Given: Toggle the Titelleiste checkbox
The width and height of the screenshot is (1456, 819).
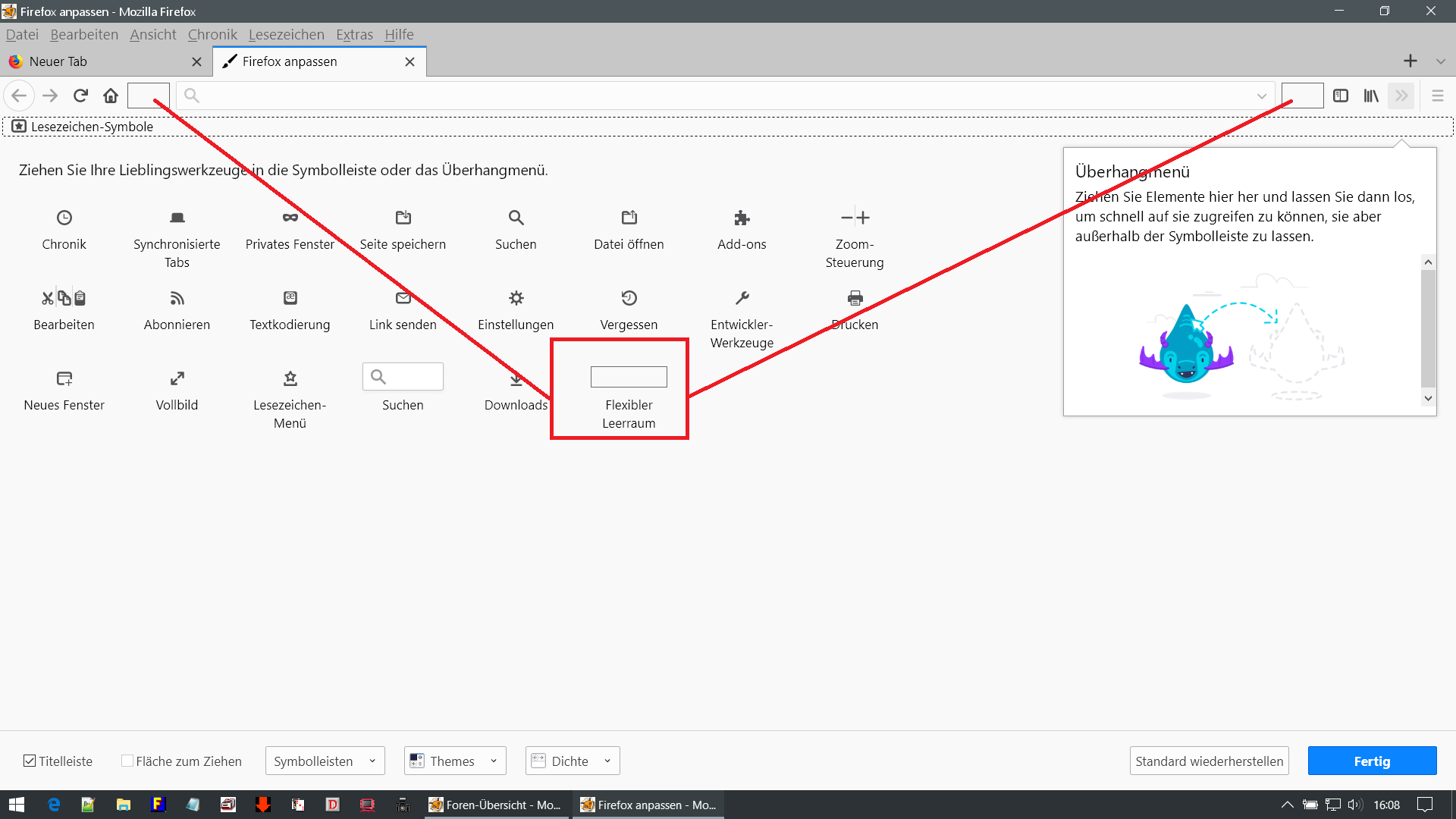Looking at the screenshot, I should [30, 761].
